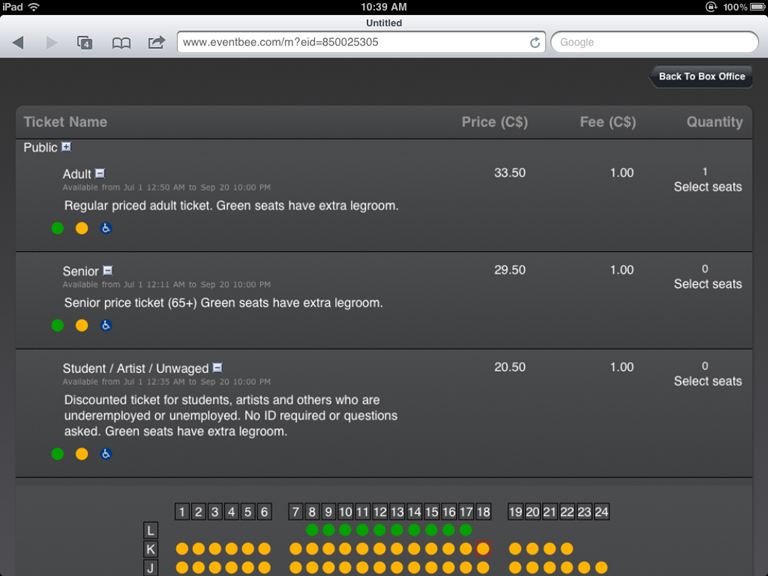The height and width of the screenshot is (576, 768).
Task: Collapse the Student / Artist / Unwaged description
Action: (x=217, y=368)
